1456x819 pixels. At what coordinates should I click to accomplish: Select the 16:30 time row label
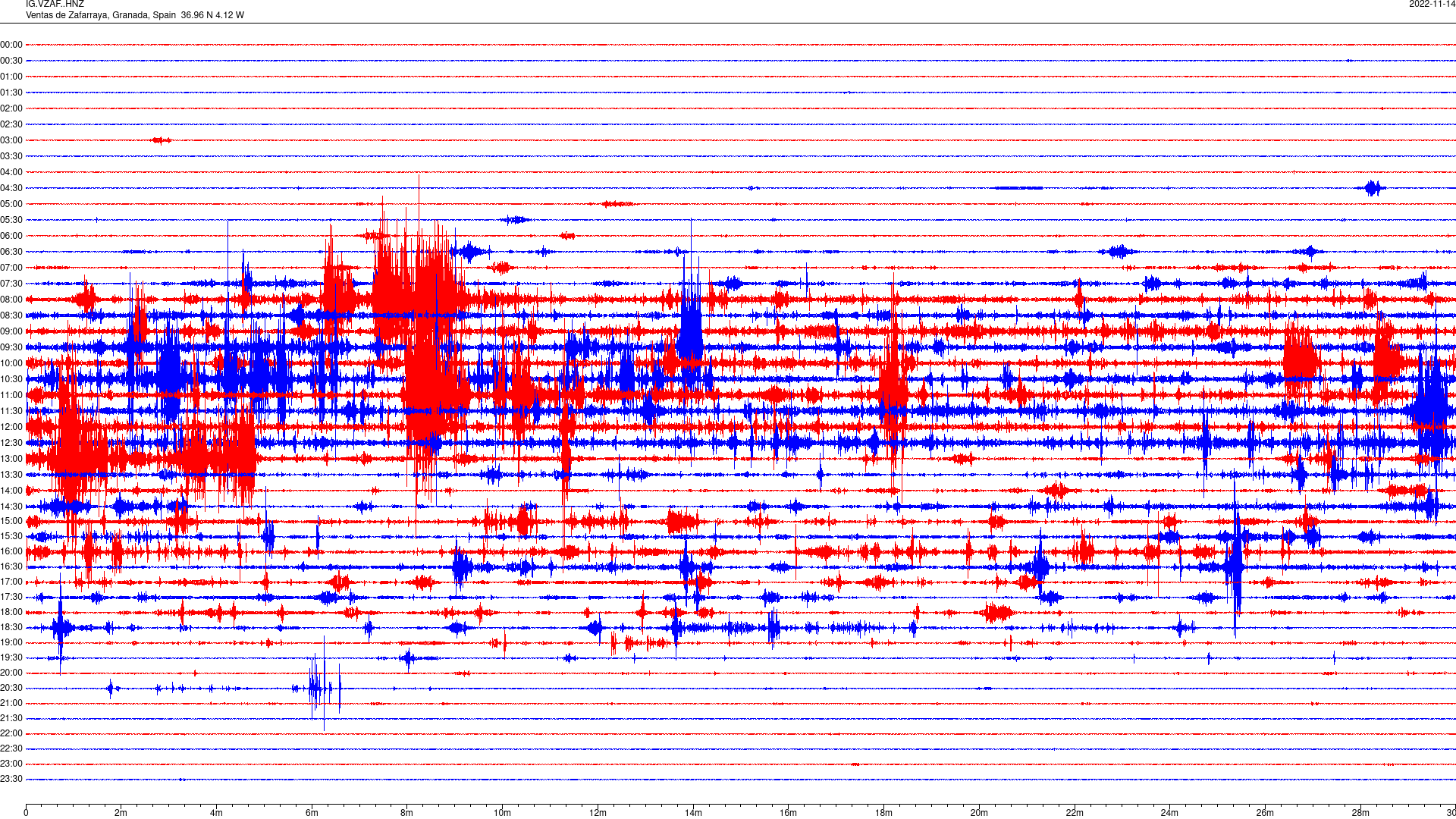coord(11,566)
